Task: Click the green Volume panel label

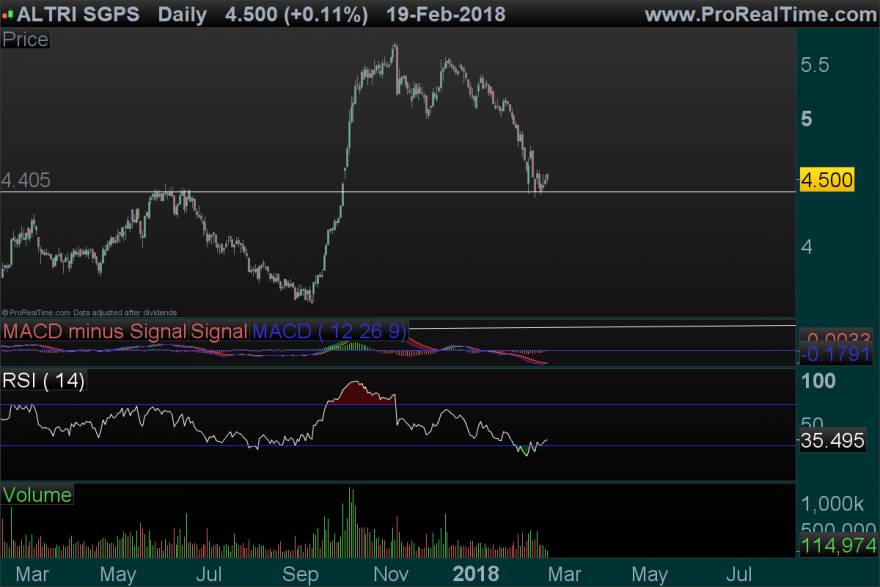Action: click(x=37, y=495)
